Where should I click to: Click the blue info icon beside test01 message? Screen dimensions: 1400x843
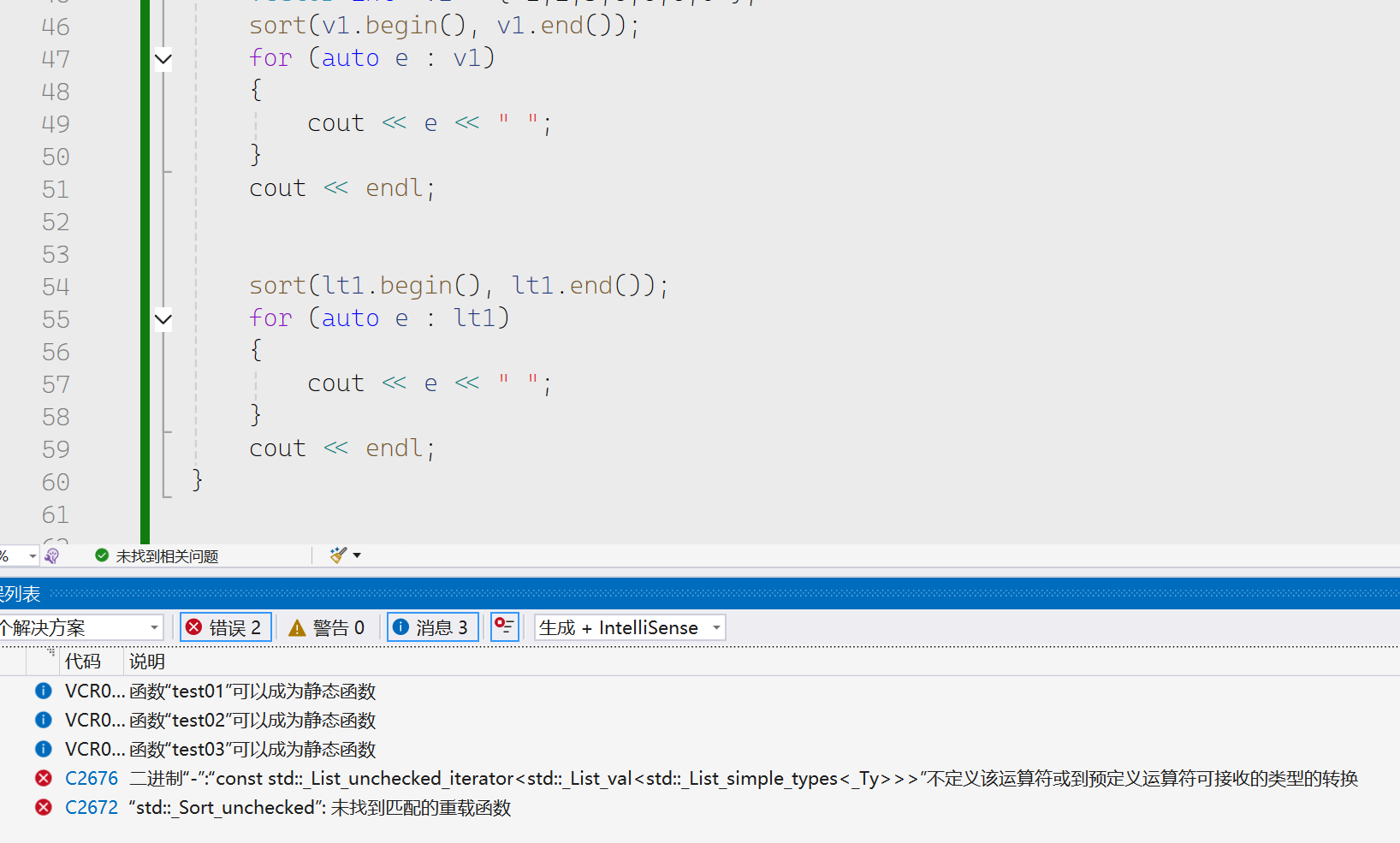[44, 691]
